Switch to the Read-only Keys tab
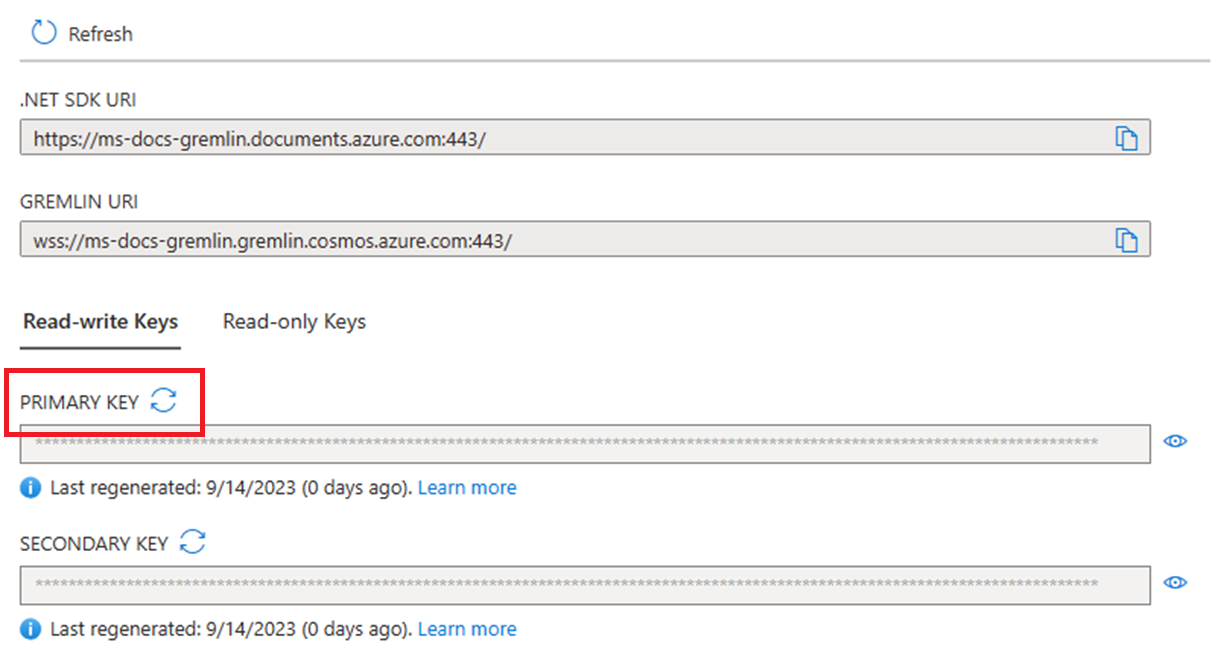The height and width of the screenshot is (660, 1221). pyautogui.click(x=294, y=322)
